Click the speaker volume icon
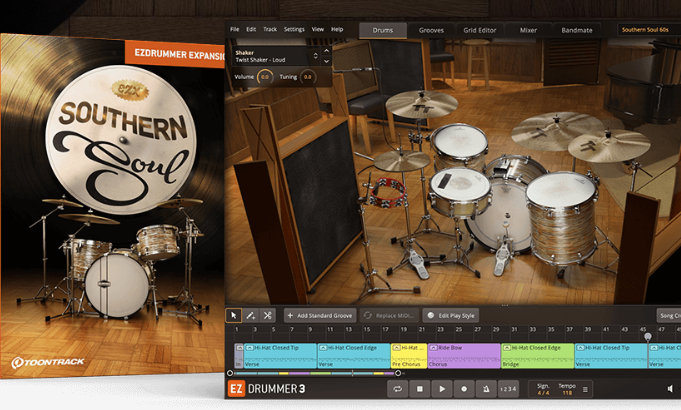 coord(670,389)
